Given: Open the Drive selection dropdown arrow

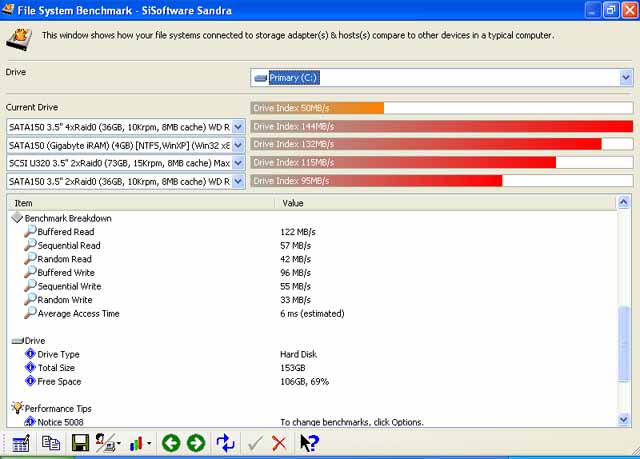Looking at the screenshot, I should (x=626, y=78).
